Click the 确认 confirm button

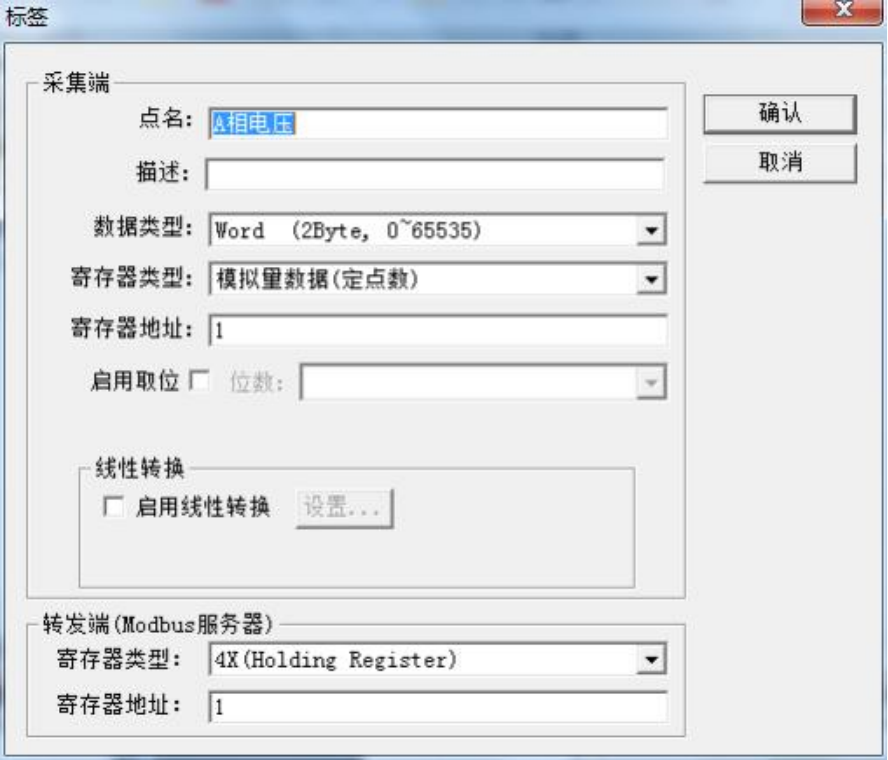tap(780, 114)
